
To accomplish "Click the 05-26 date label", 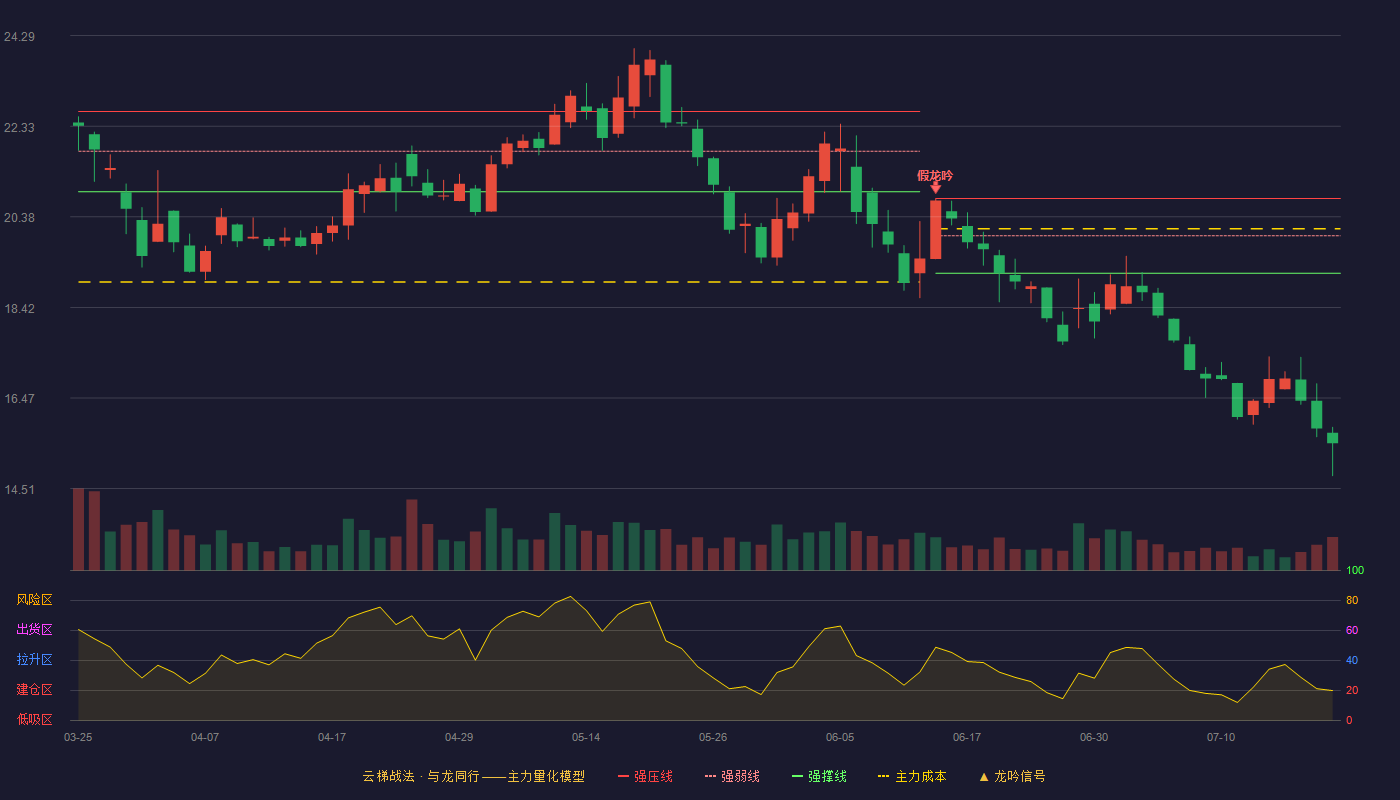I will (713, 737).
